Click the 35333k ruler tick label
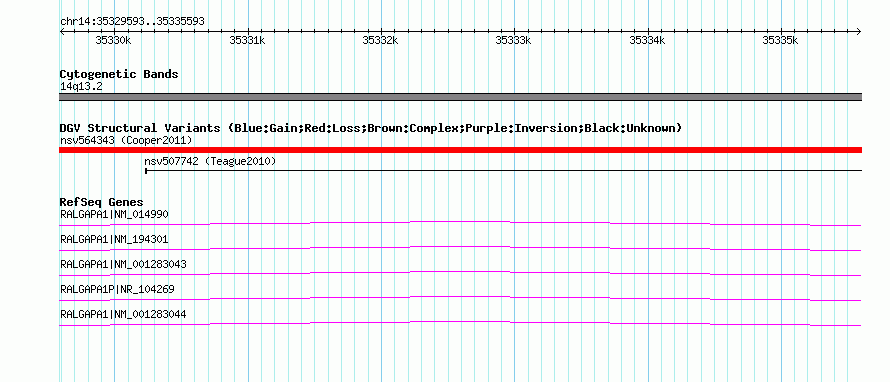 (x=514, y=40)
